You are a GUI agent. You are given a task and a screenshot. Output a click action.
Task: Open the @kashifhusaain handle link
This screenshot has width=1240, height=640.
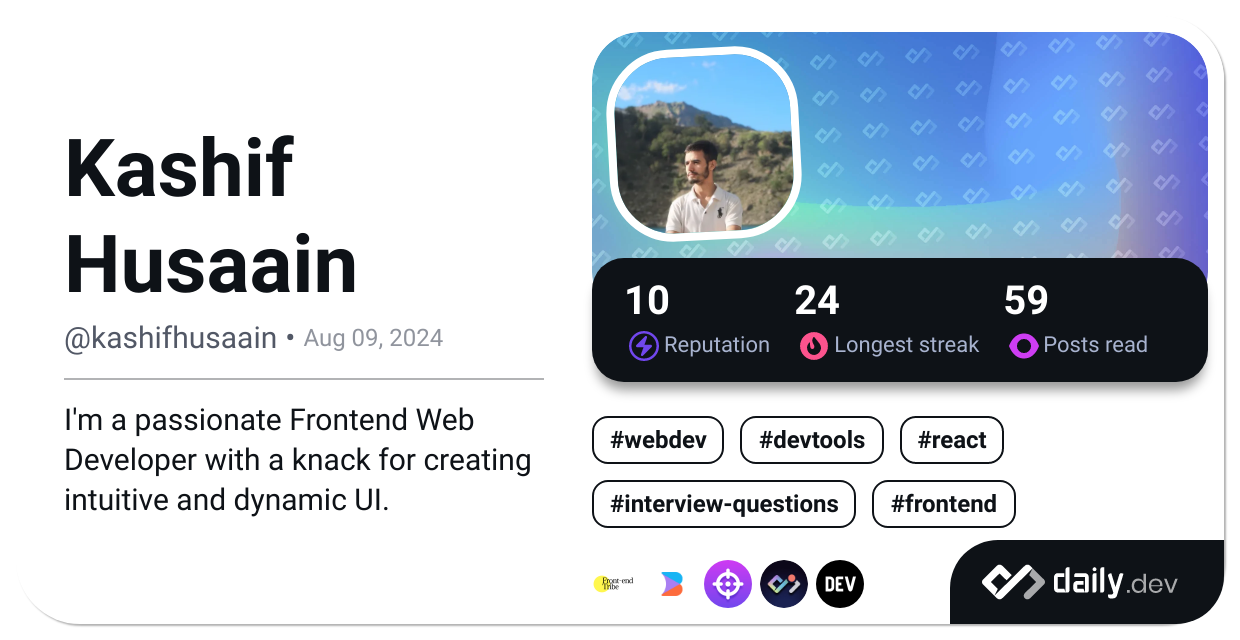tap(170, 339)
